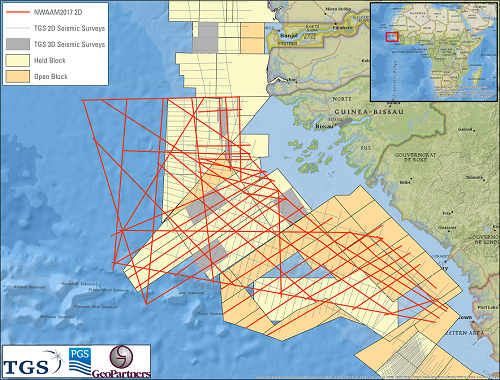Click the Gouvernorat de Boke label
The height and width of the screenshot is (380, 500).
pyautogui.click(x=415, y=157)
